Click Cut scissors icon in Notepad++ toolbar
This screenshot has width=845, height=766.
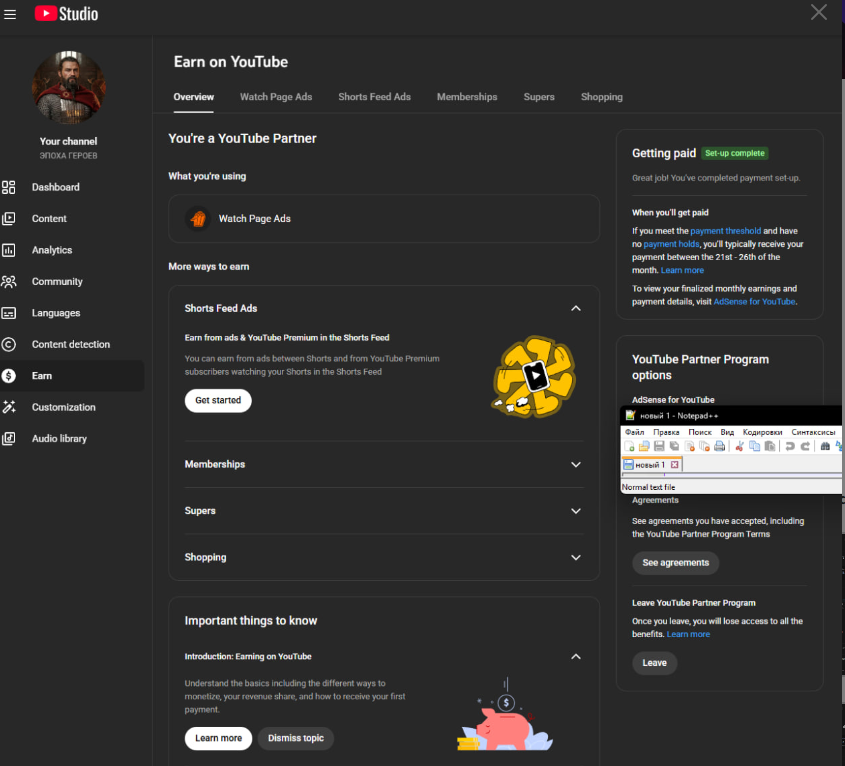739,446
